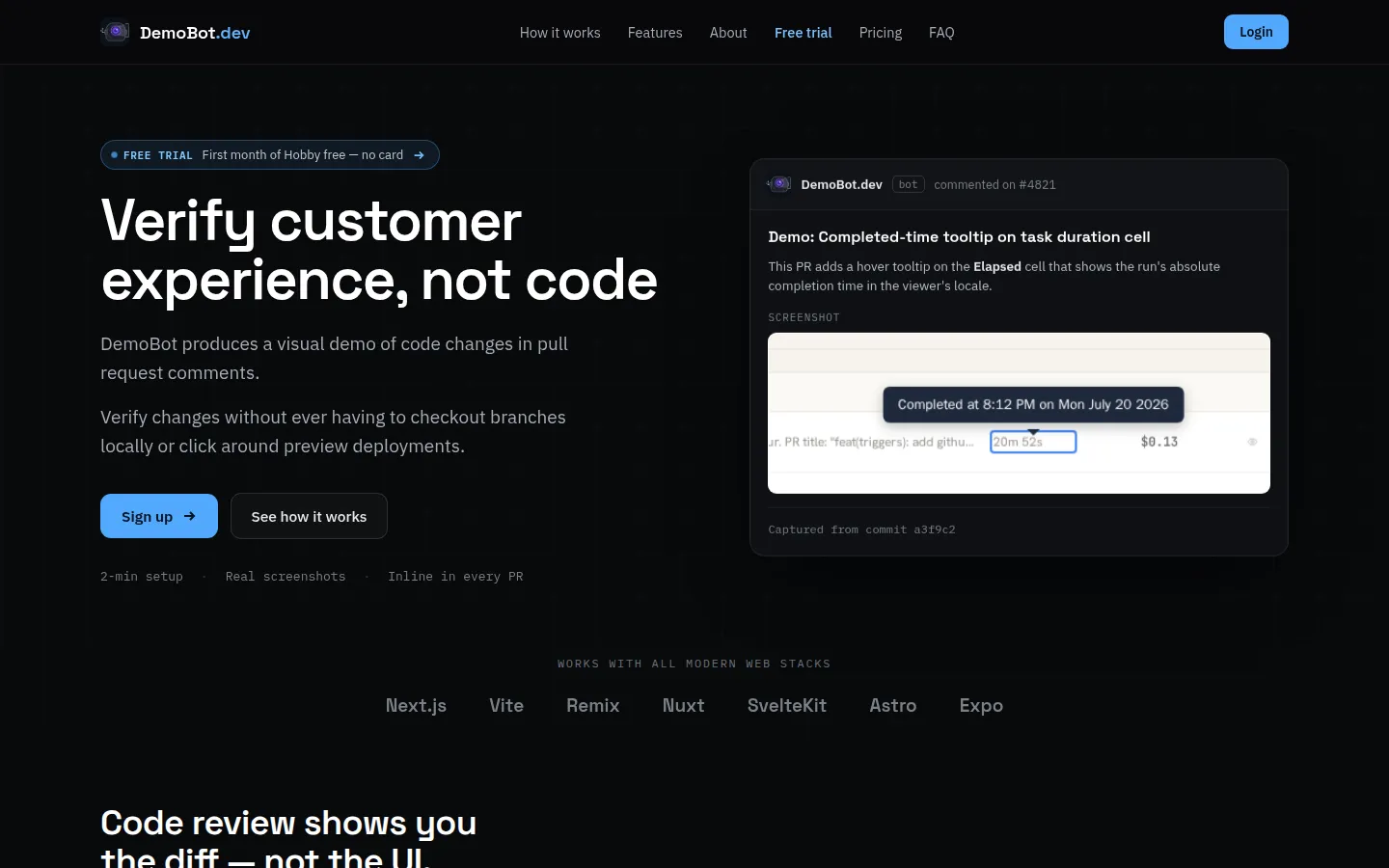Image resolution: width=1389 pixels, height=868 pixels.
Task: Click the Expo stack name
Action: pos(981,706)
